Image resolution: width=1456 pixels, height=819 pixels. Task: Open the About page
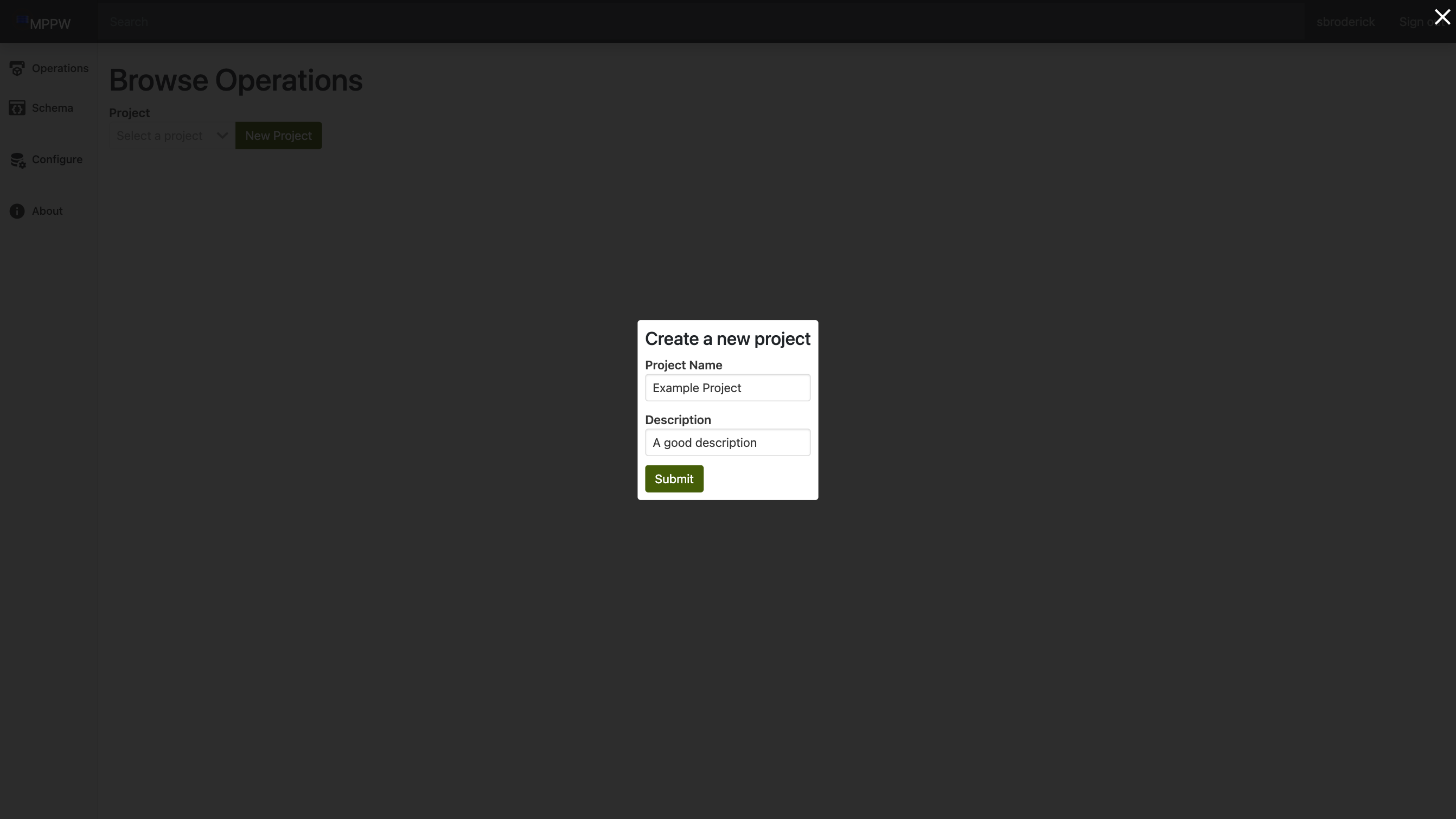(x=49, y=211)
